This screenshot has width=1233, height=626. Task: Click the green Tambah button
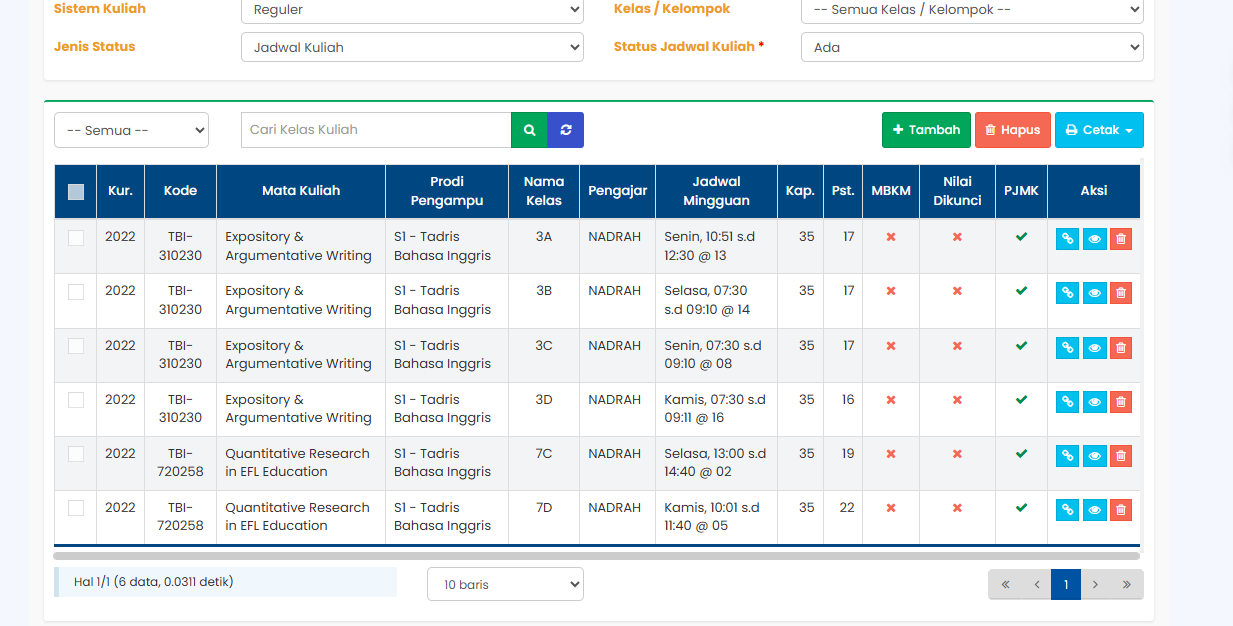coord(926,130)
